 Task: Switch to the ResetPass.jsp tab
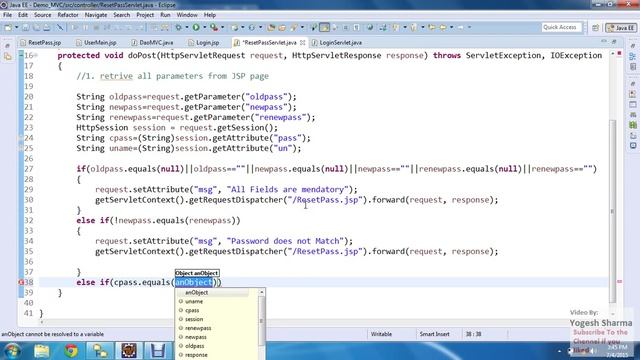[x=40, y=42]
